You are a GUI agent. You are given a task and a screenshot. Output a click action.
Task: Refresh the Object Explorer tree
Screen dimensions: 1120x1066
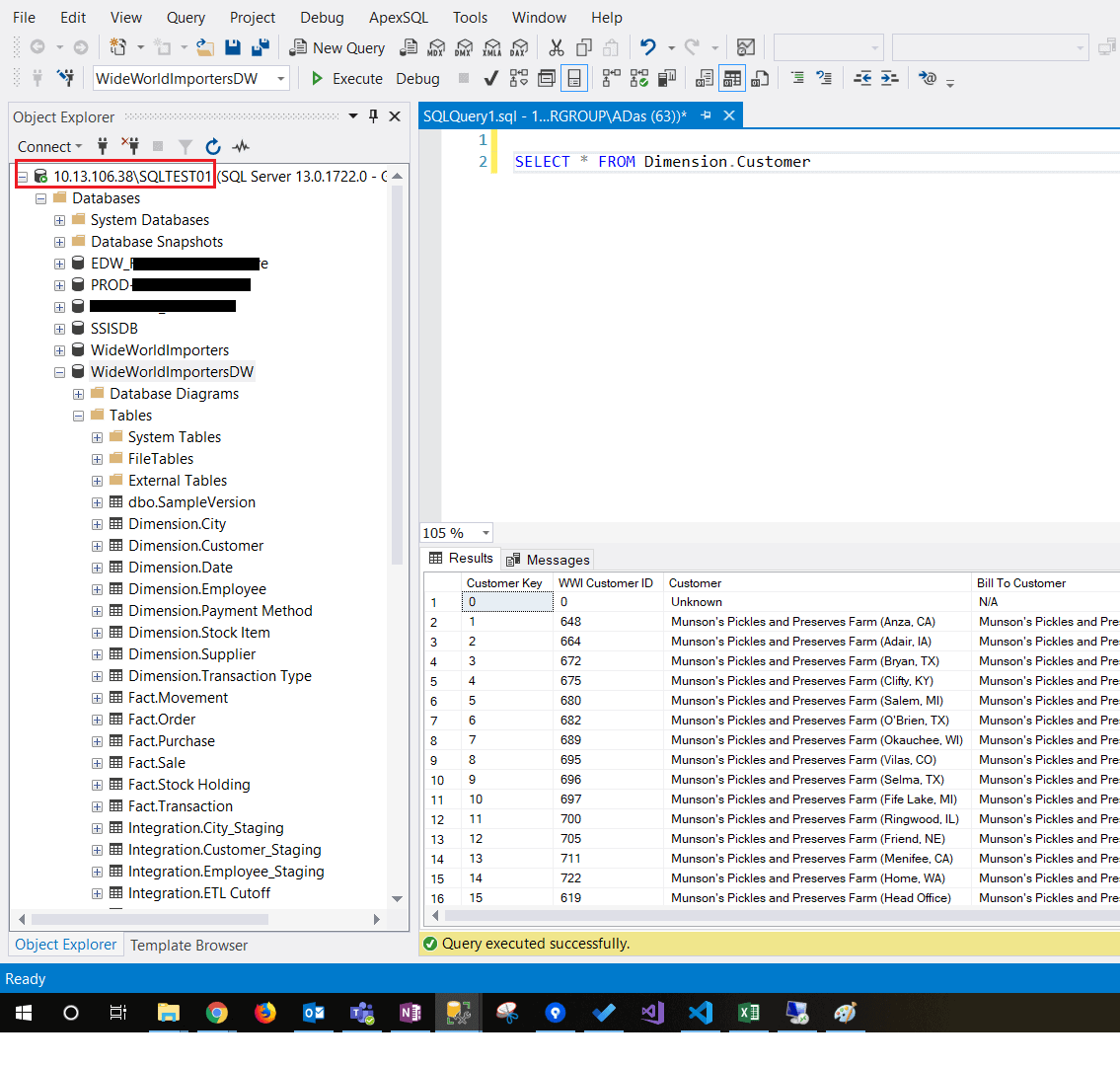[213, 147]
